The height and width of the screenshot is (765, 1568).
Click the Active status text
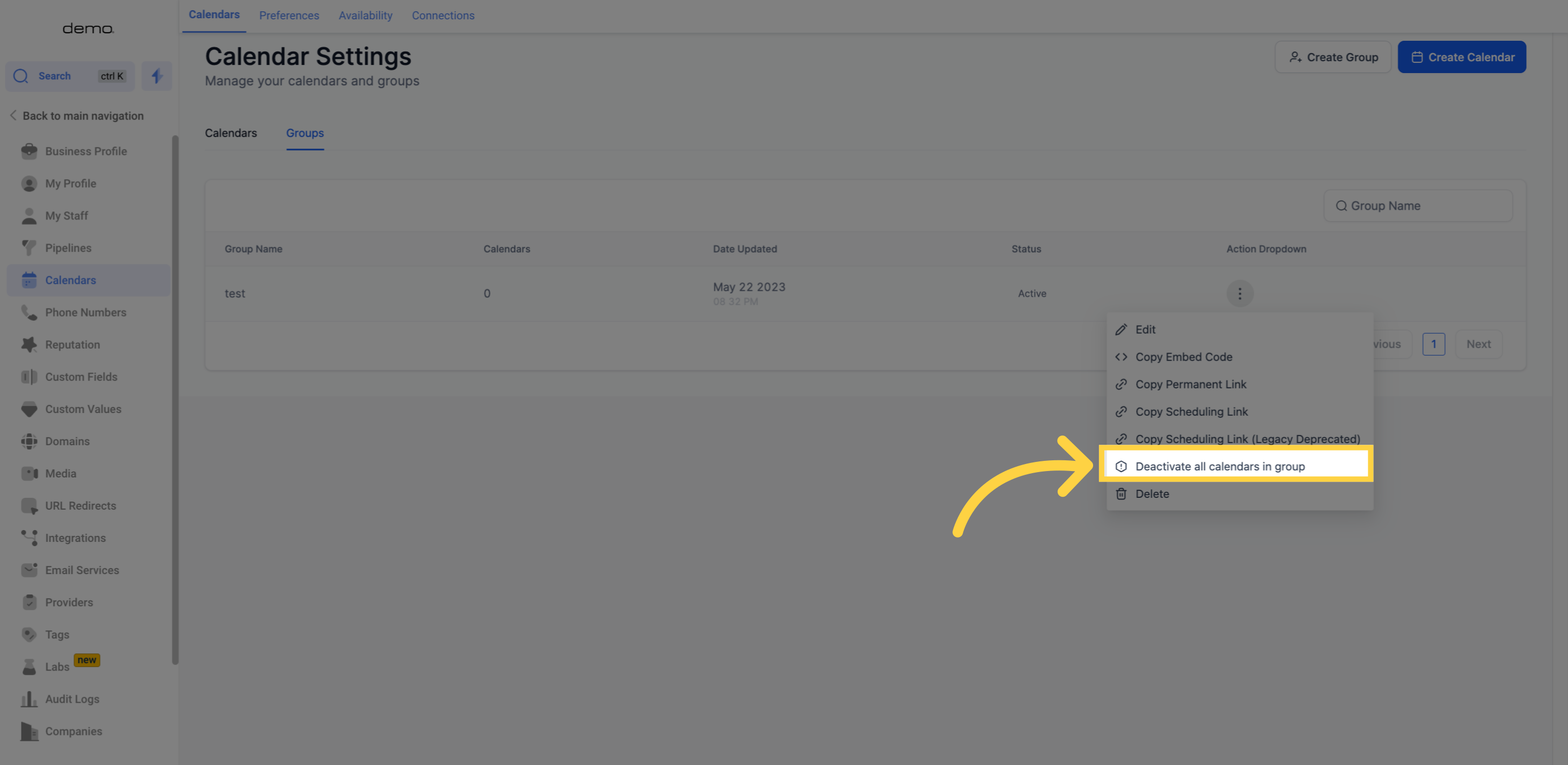(1032, 293)
